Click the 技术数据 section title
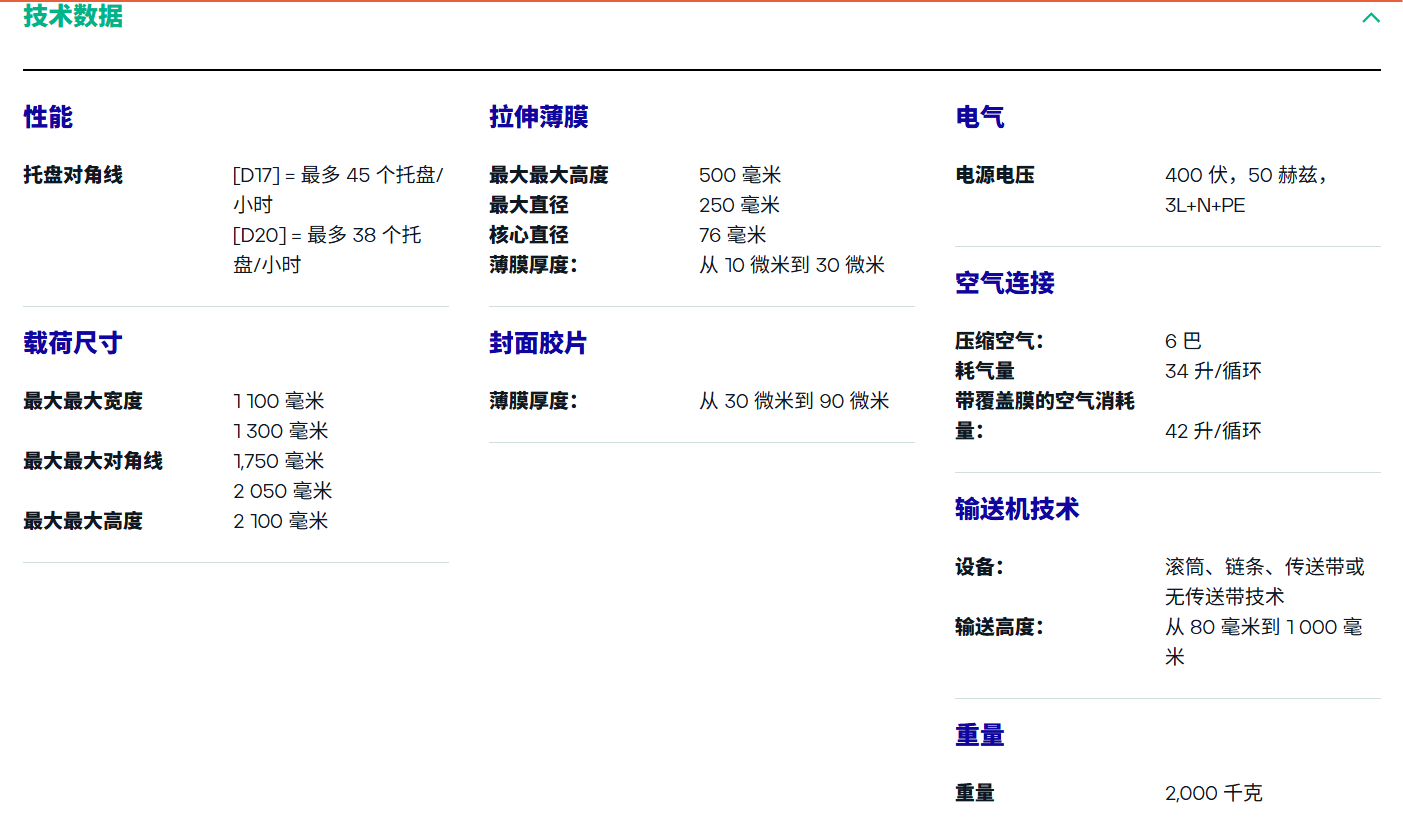Screen dimensions: 1403x829 (73, 16)
